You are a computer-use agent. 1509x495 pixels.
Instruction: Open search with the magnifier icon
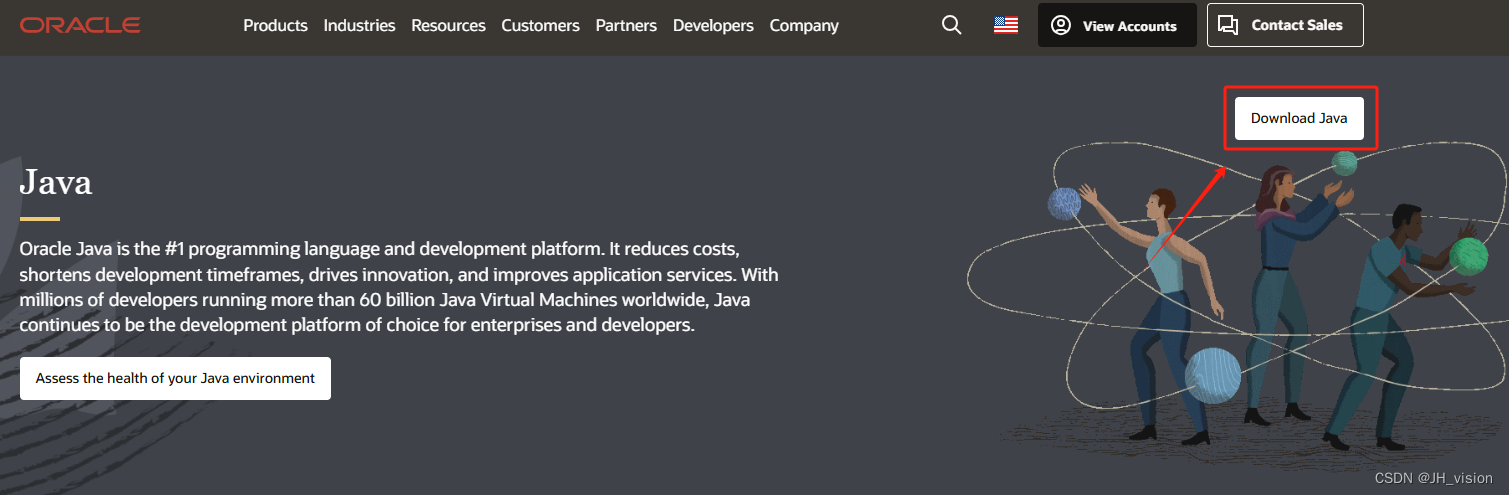click(952, 25)
